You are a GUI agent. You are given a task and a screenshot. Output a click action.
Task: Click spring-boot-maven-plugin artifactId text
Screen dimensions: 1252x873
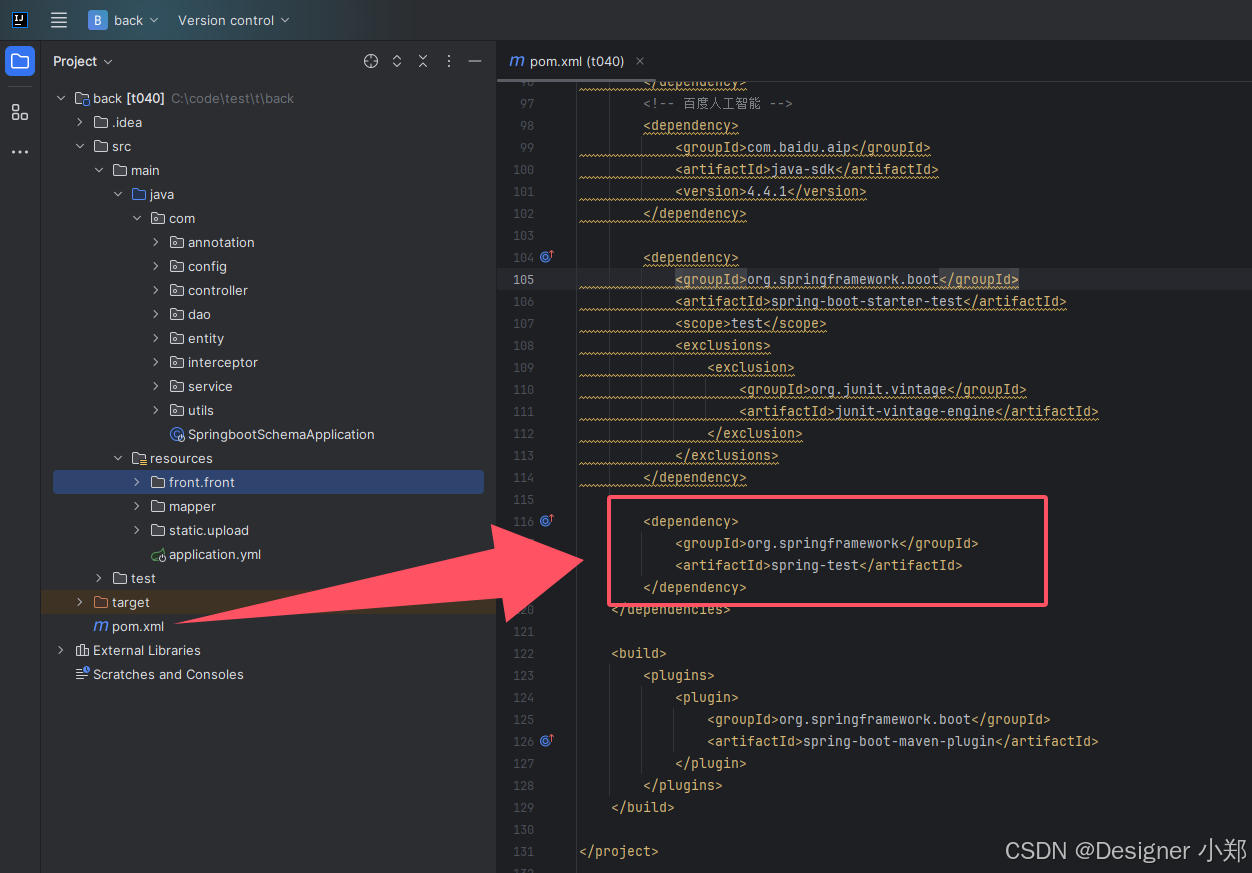899,741
